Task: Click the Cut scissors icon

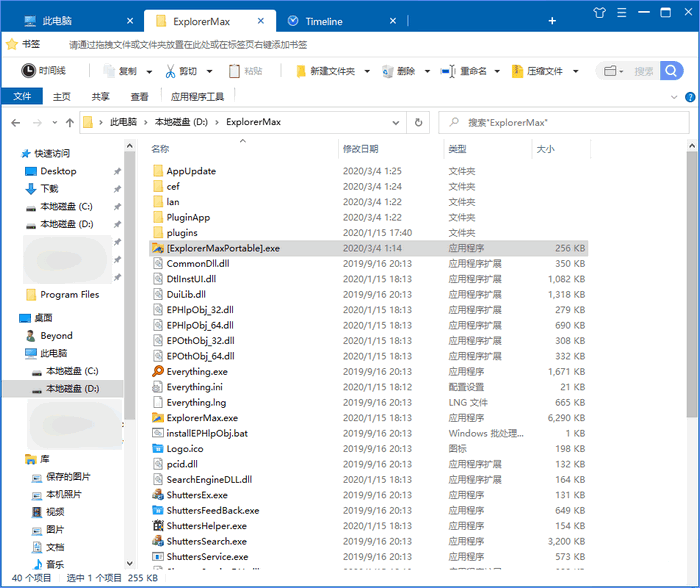Action: pyautogui.click(x=170, y=71)
